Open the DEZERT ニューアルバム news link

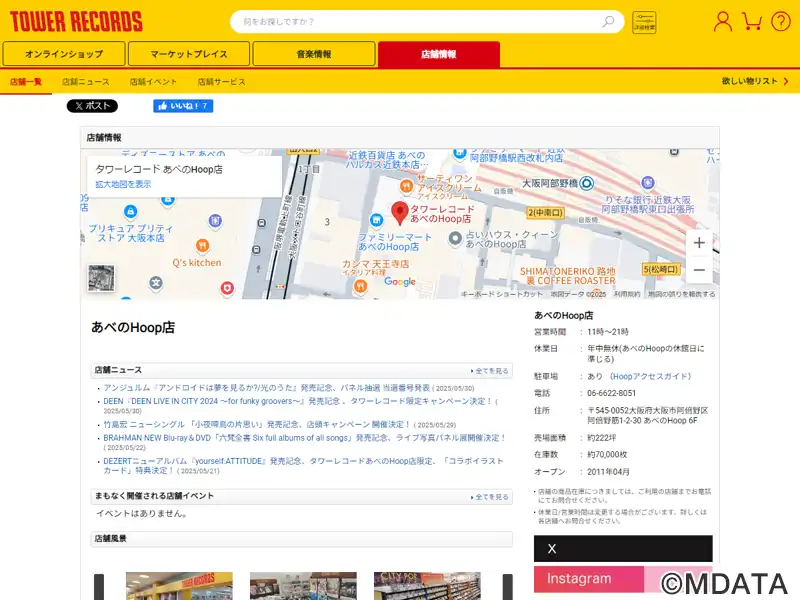coord(303,465)
